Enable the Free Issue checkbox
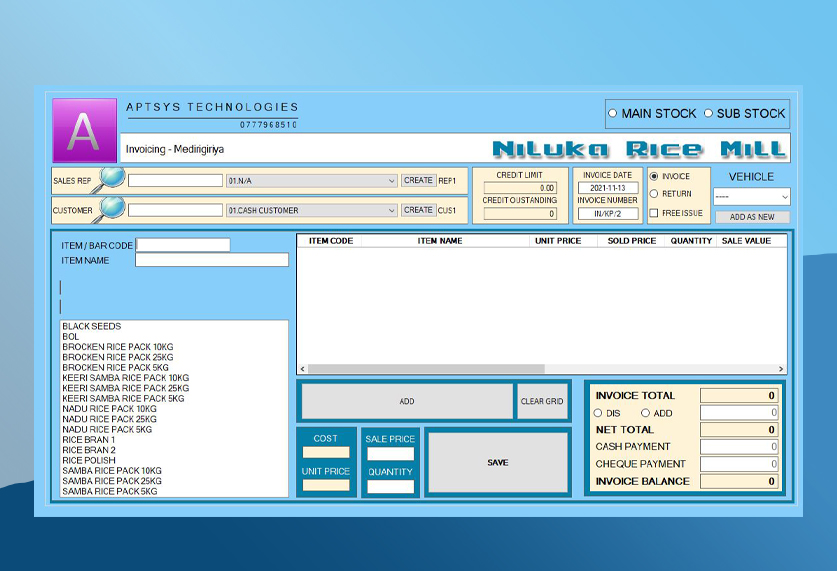 (x=654, y=213)
